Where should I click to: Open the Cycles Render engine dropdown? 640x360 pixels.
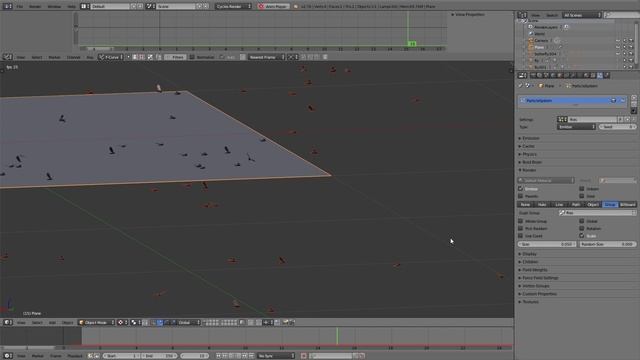(x=233, y=7)
